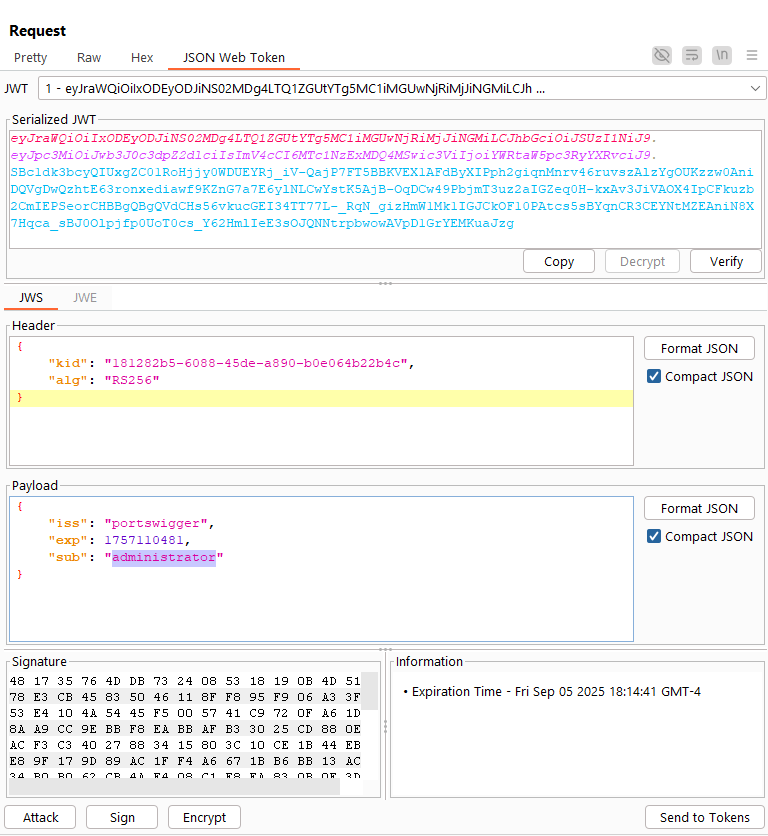Select the JWE tab
768x836 pixels.
tap(85, 298)
